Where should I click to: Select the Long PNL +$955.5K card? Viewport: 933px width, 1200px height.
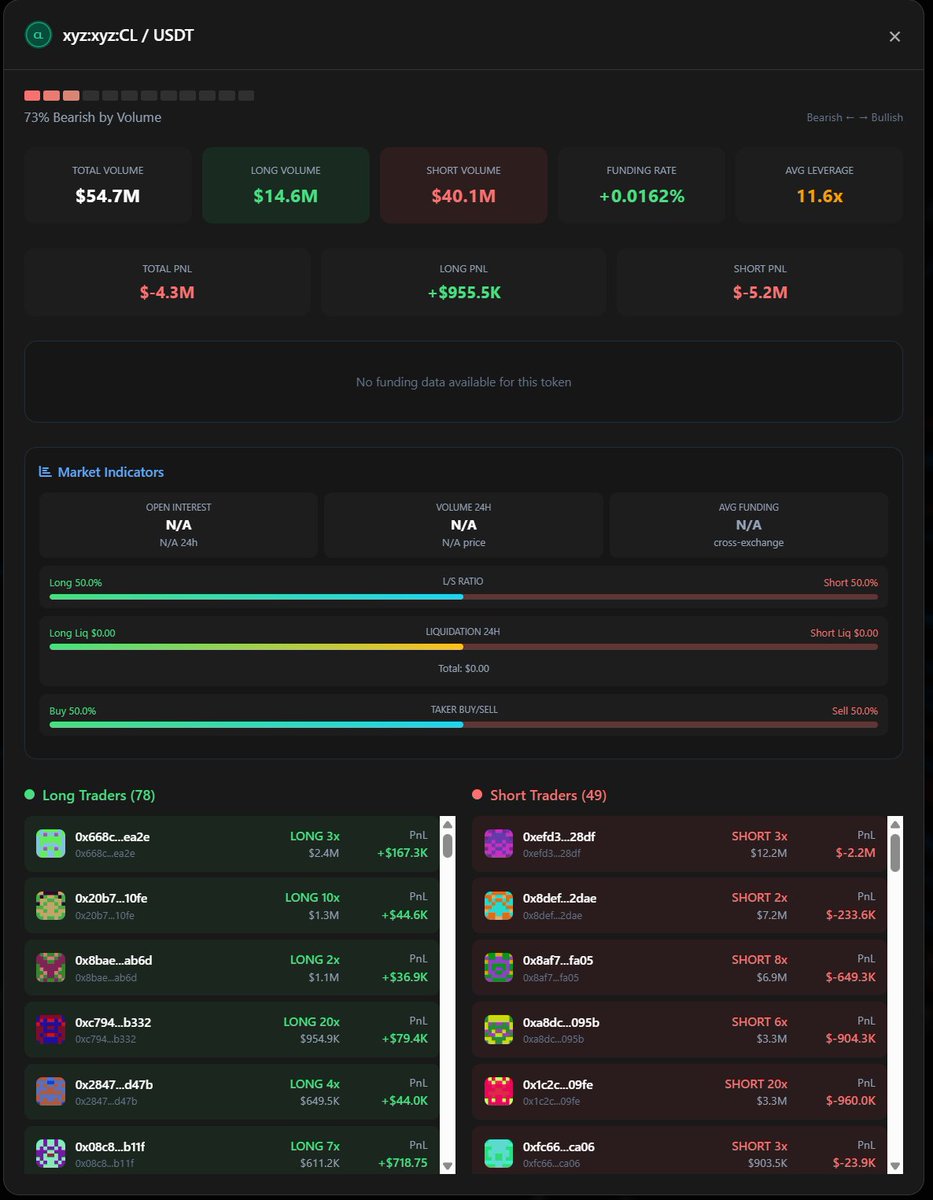pyautogui.click(x=464, y=282)
